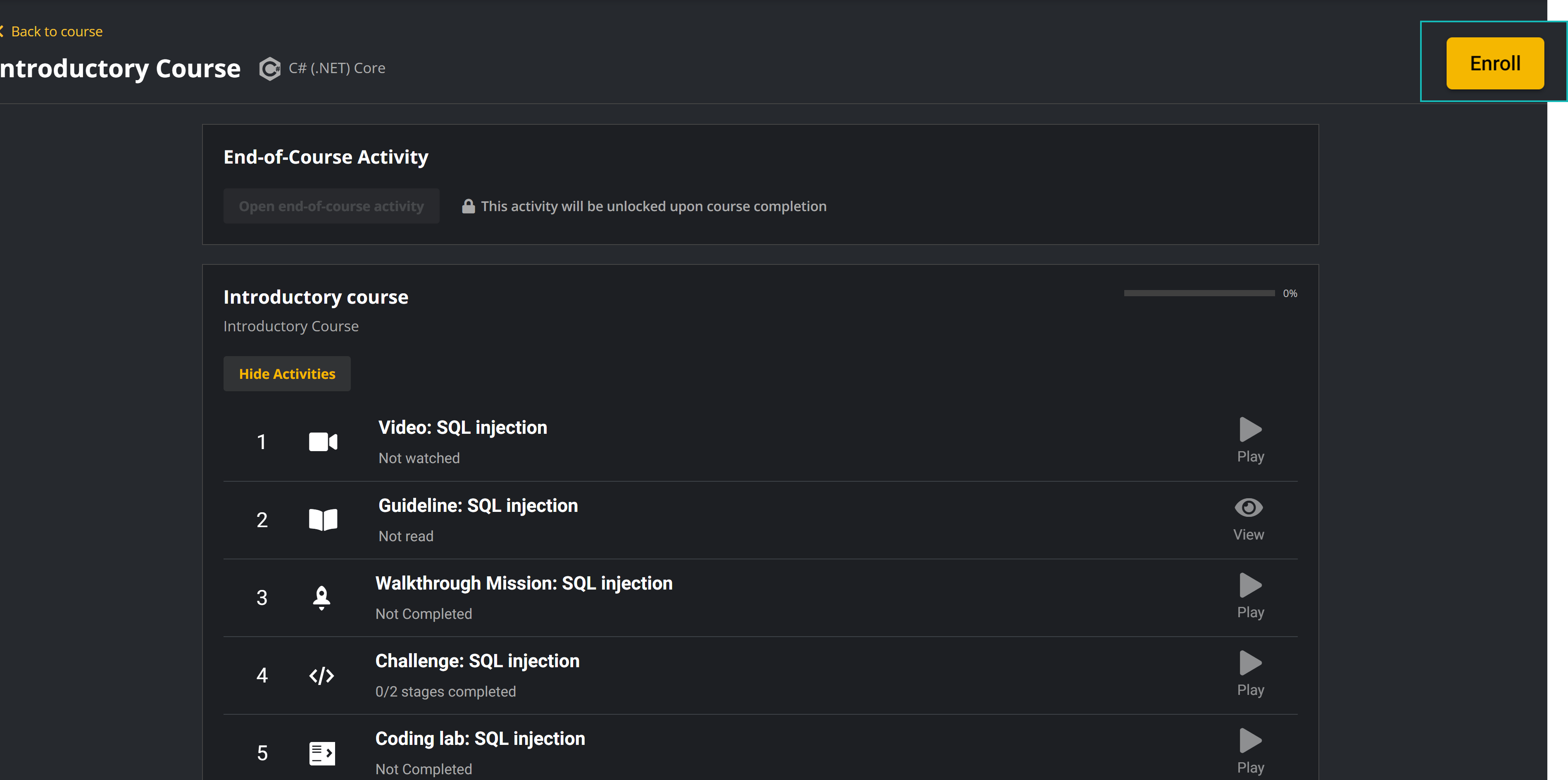The image size is (1568, 780).
Task: Click the rocket icon for Walkthrough Mission
Action: [321, 597]
